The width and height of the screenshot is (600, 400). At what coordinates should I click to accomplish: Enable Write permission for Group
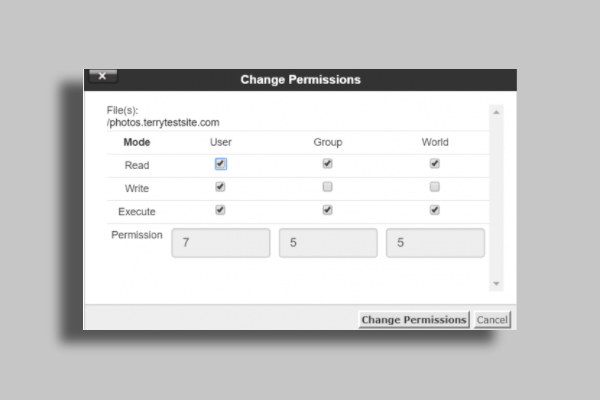[x=327, y=187]
